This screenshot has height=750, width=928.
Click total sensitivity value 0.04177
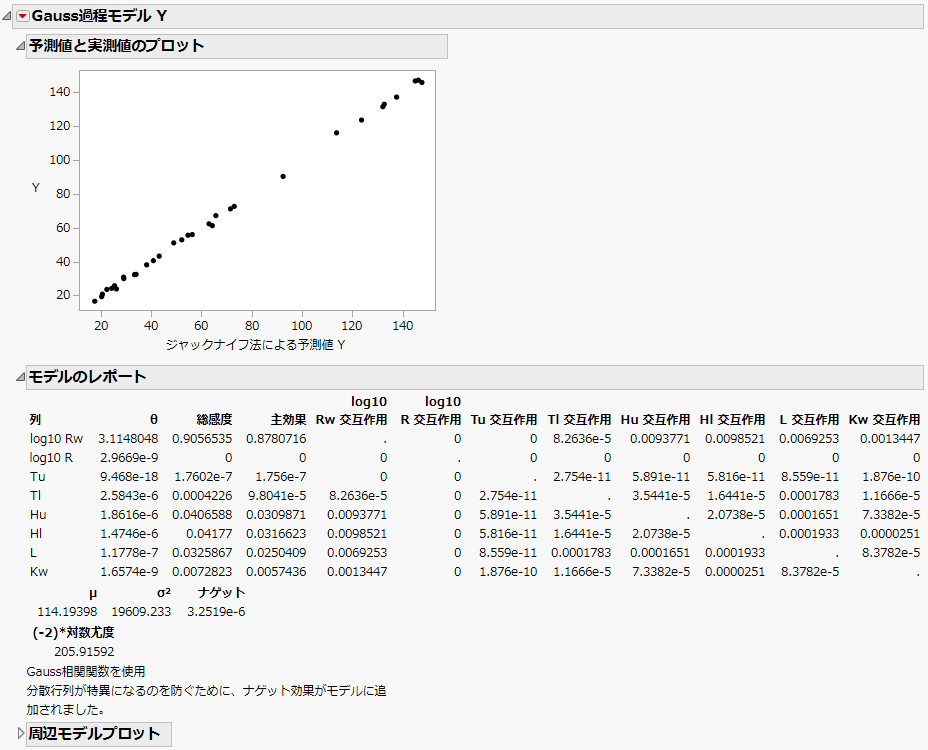pyautogui.click(x=209, y=533)
